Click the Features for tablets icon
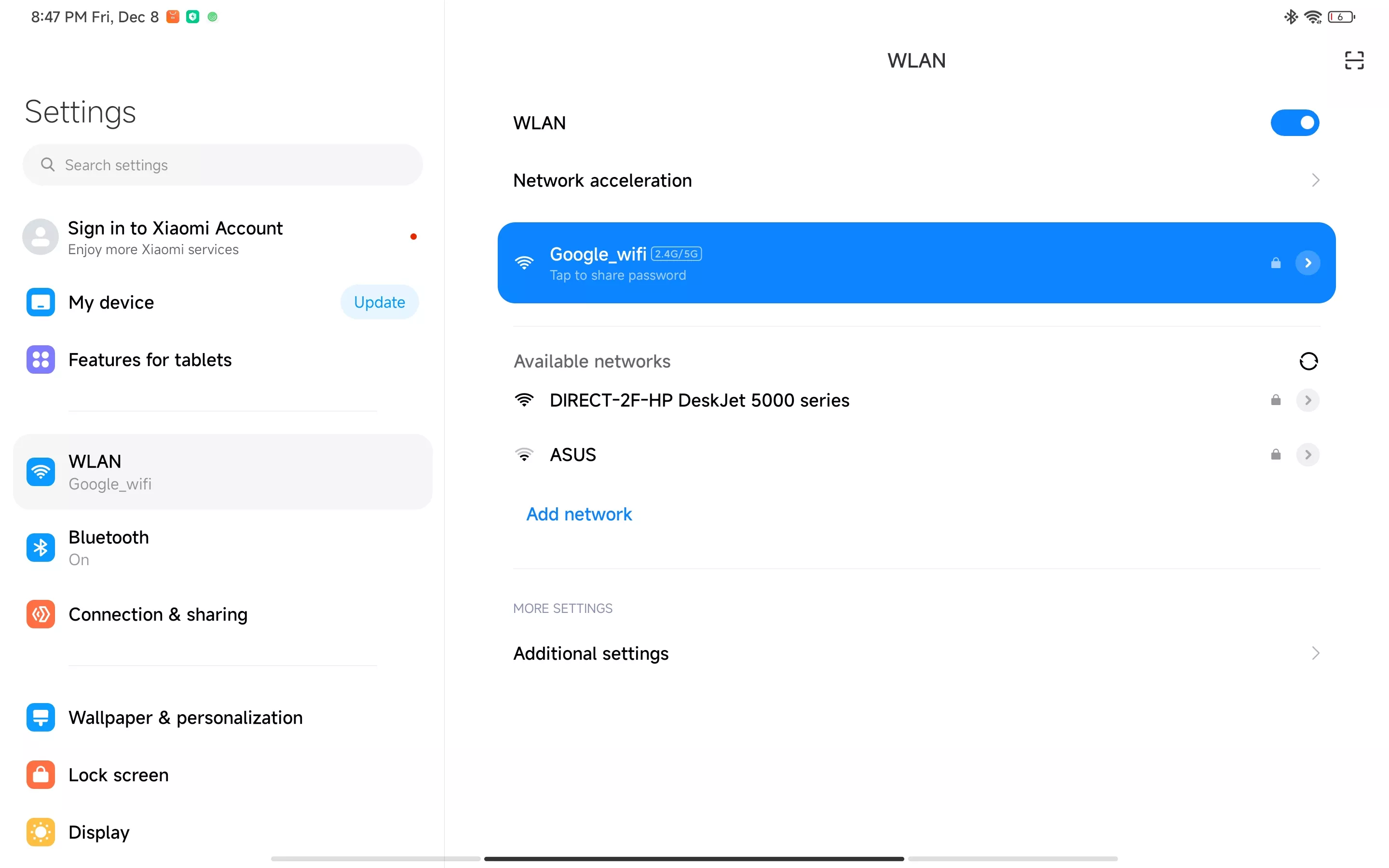The height and width of the screenshot is (868, 1389). coord(40,359)
